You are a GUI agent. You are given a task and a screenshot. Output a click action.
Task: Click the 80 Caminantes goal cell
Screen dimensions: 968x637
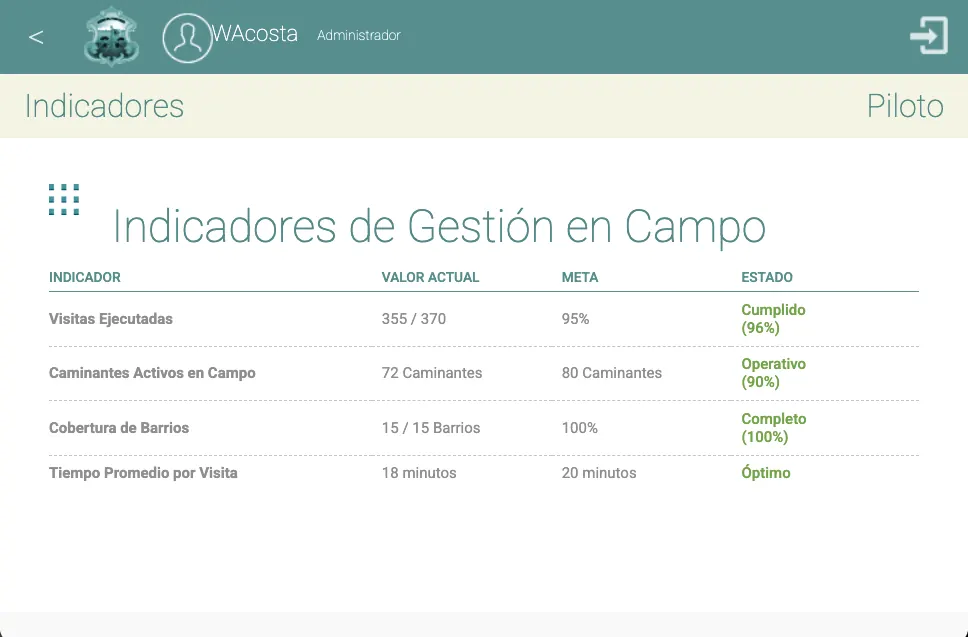click(611, 373)
